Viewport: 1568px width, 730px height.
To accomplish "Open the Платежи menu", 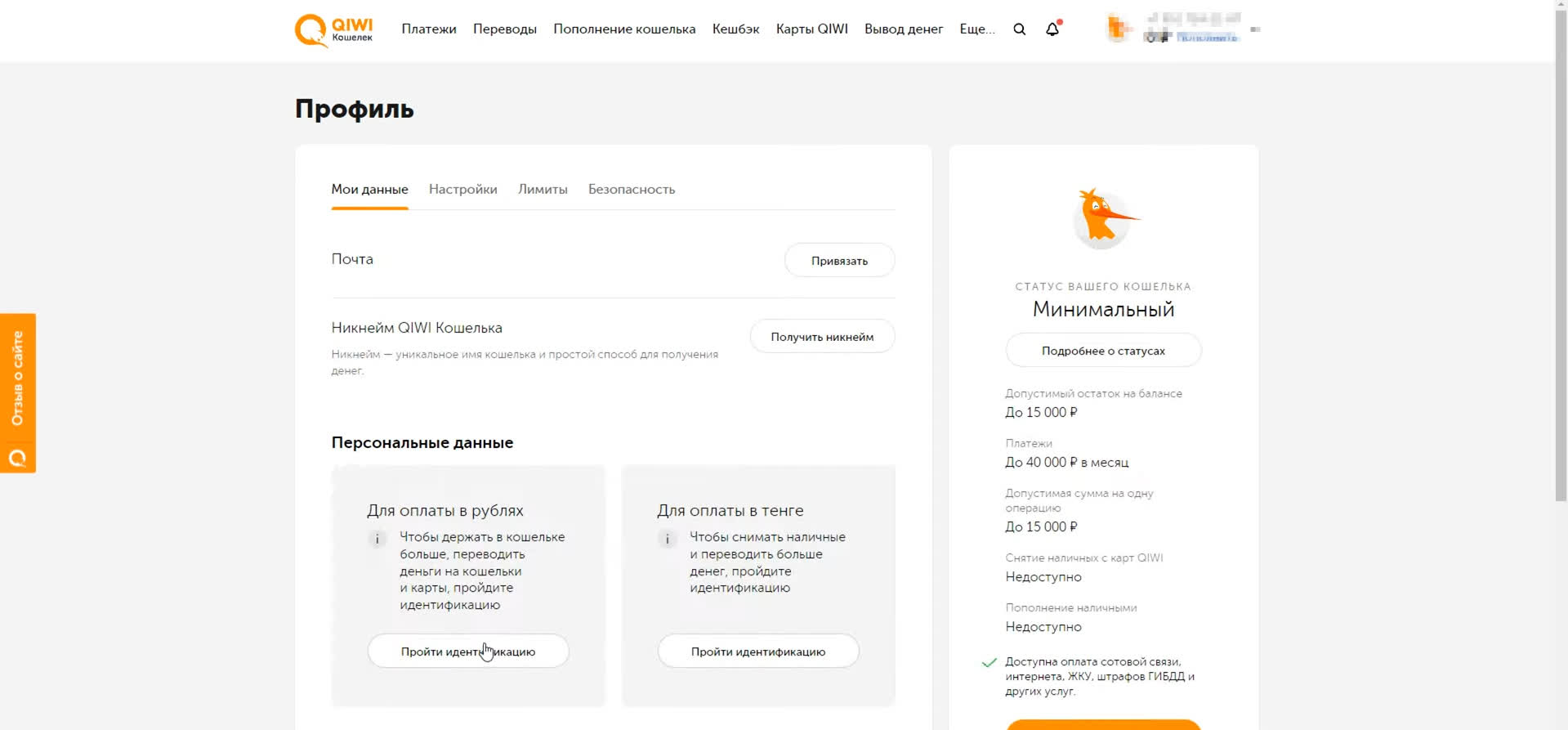I will tap(428, 29).
